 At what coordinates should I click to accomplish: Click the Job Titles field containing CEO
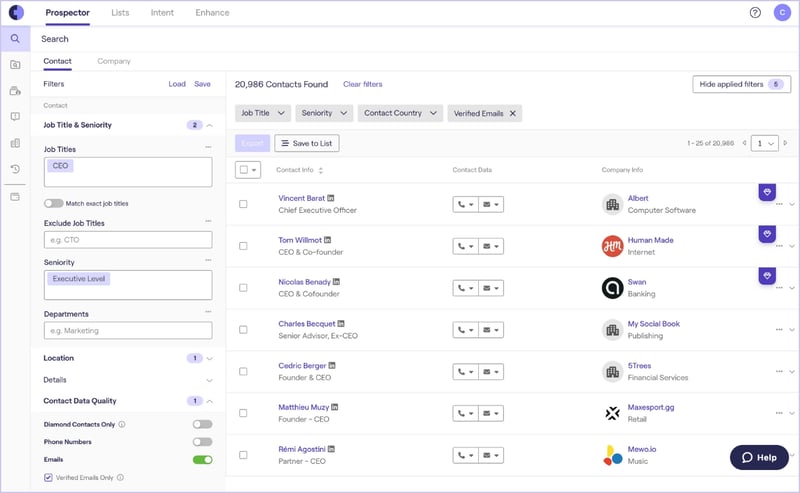128,172
